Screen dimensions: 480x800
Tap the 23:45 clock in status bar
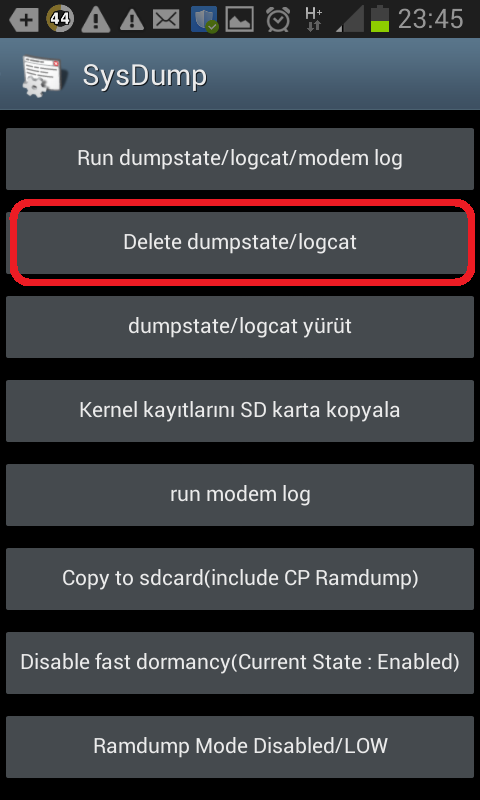(x=431, y=19)
